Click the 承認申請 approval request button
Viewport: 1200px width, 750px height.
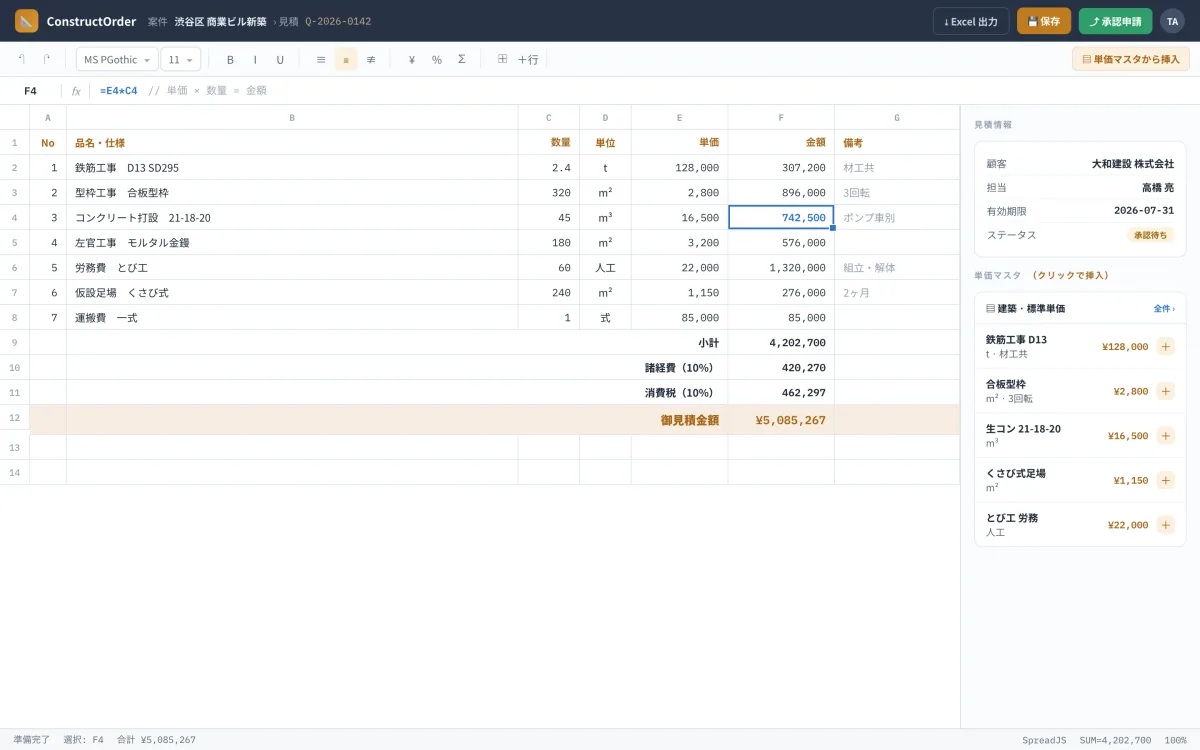pos(1115,21)
